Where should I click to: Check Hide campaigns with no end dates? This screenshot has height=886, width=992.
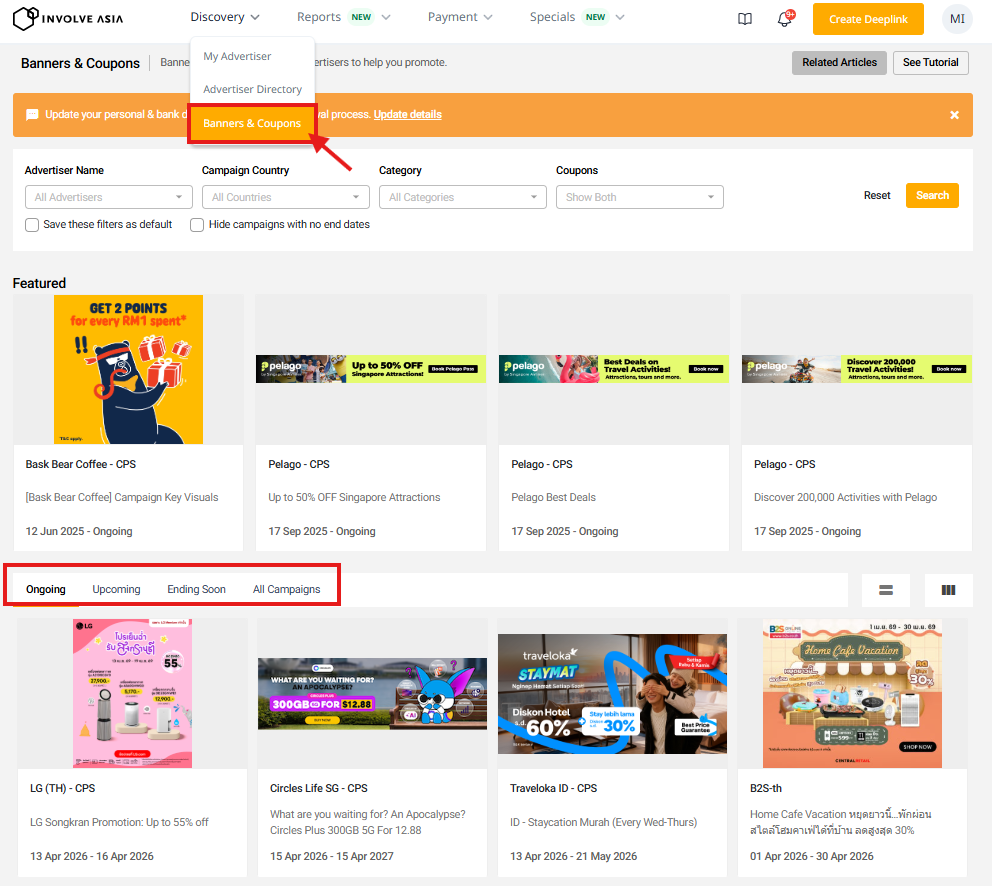(197, 225)
